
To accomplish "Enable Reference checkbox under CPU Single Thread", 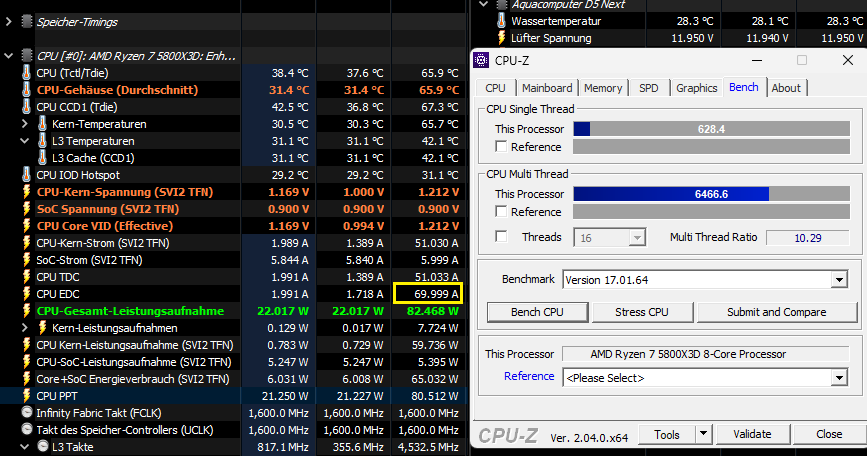I will [x=501, y=146].
